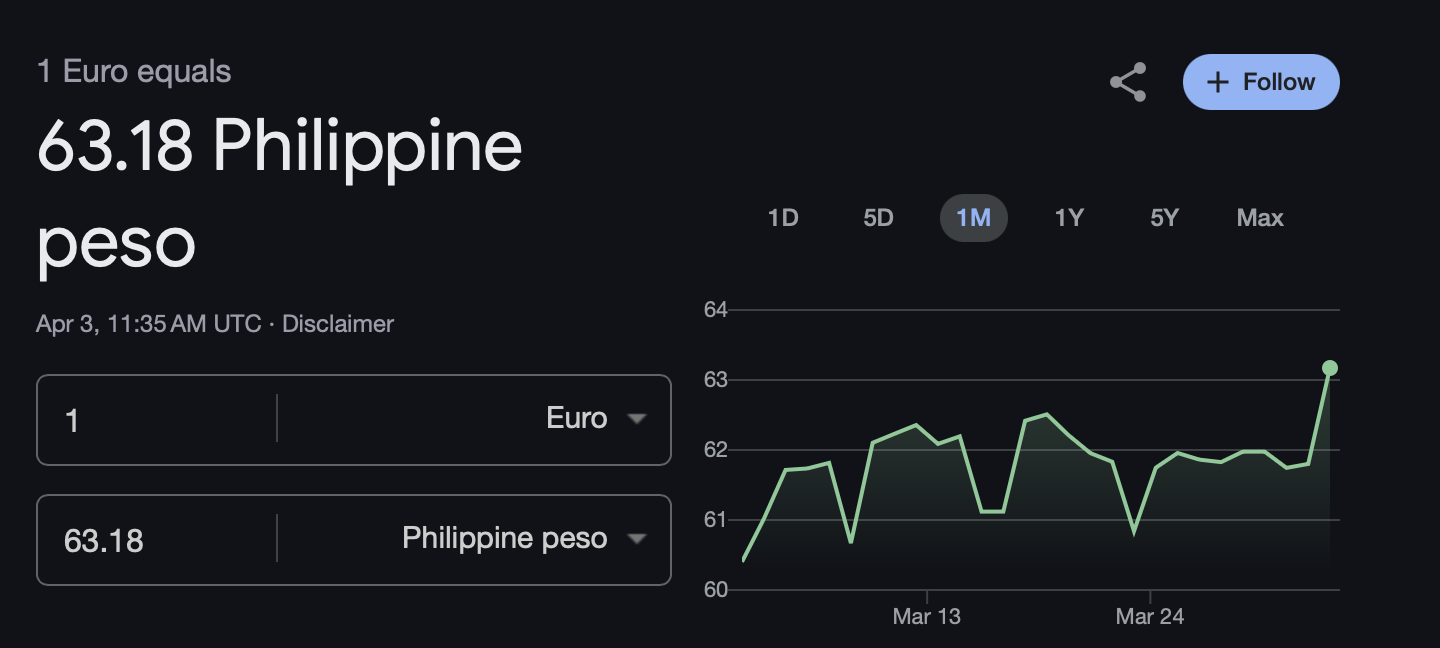Choose the Max time range

(x=1259, y=218)
